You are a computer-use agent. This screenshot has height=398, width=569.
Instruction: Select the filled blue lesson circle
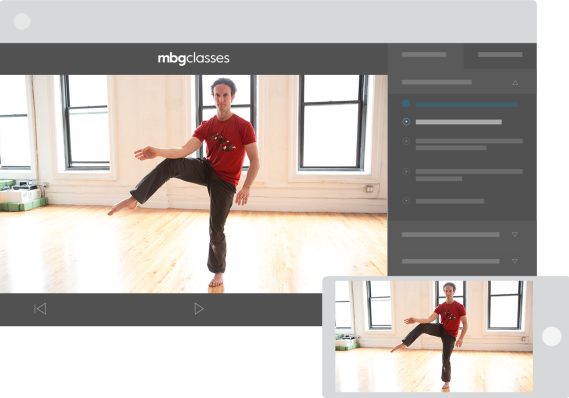(x=406, y=103)
